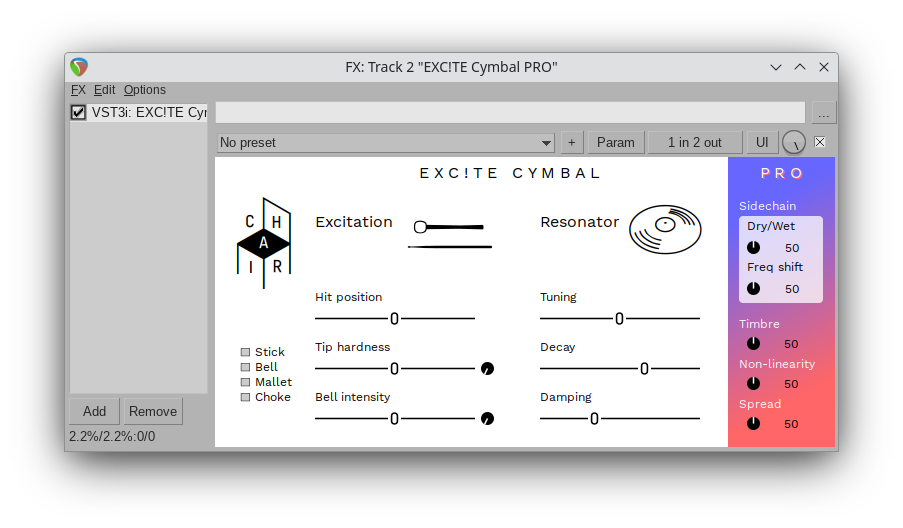Enable the Mallet excitation option
This screenshot has width=903, height=528.
[x=245, y=382]
